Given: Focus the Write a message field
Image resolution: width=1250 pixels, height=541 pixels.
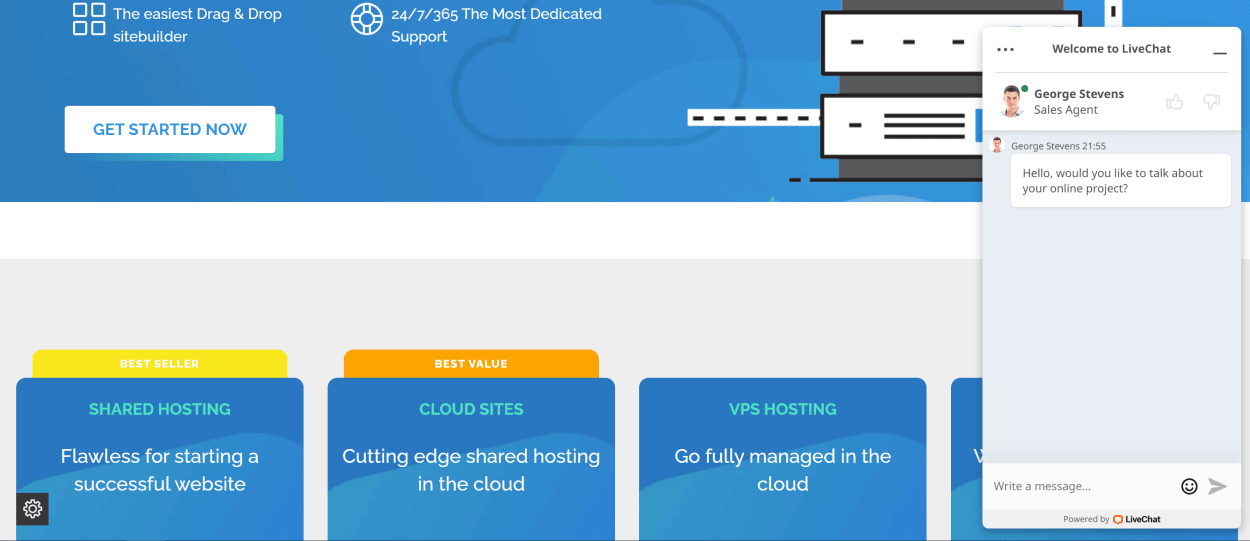Looking at the screenshot, I should (1083, 486).
